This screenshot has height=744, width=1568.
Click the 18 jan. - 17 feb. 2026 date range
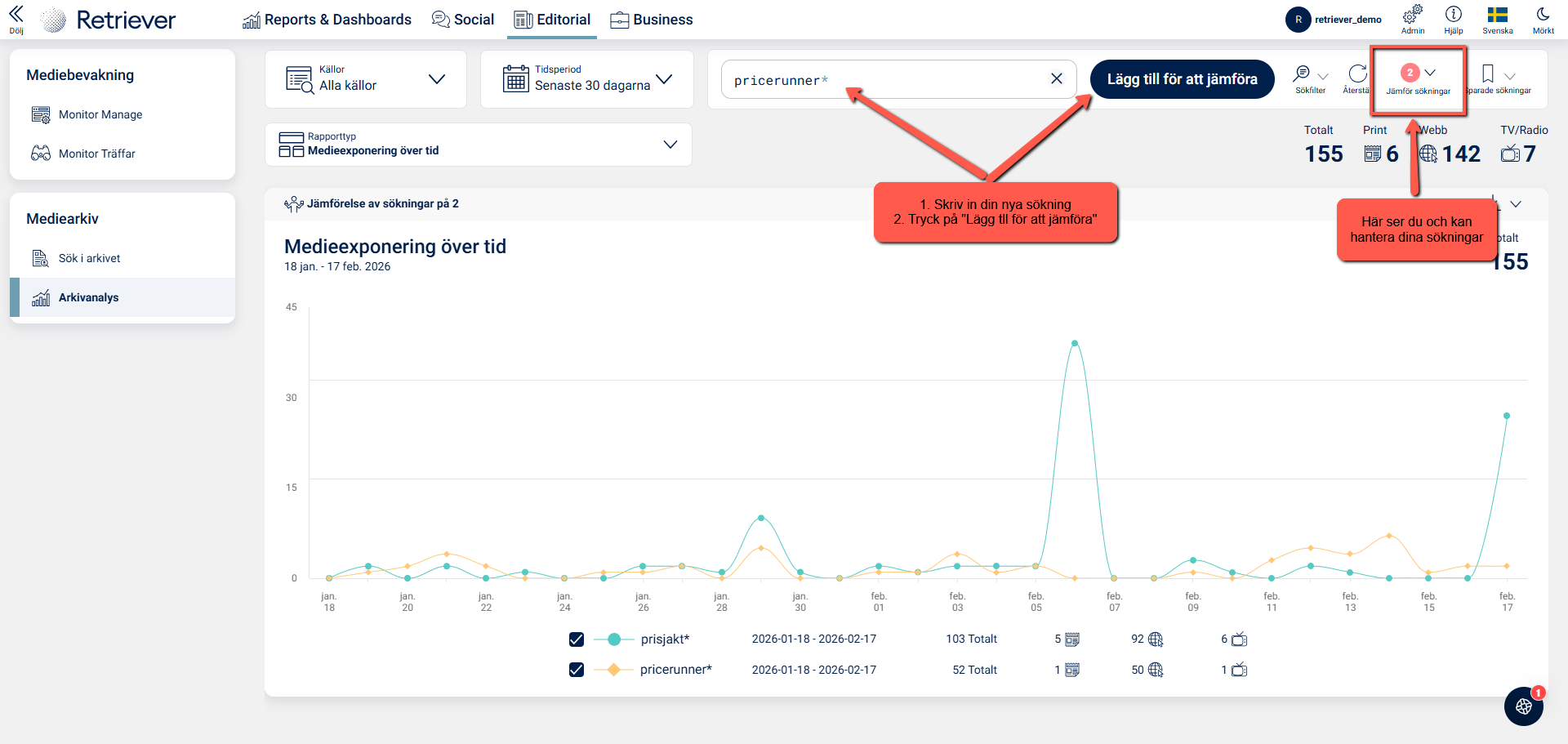(x=337, y=266)
